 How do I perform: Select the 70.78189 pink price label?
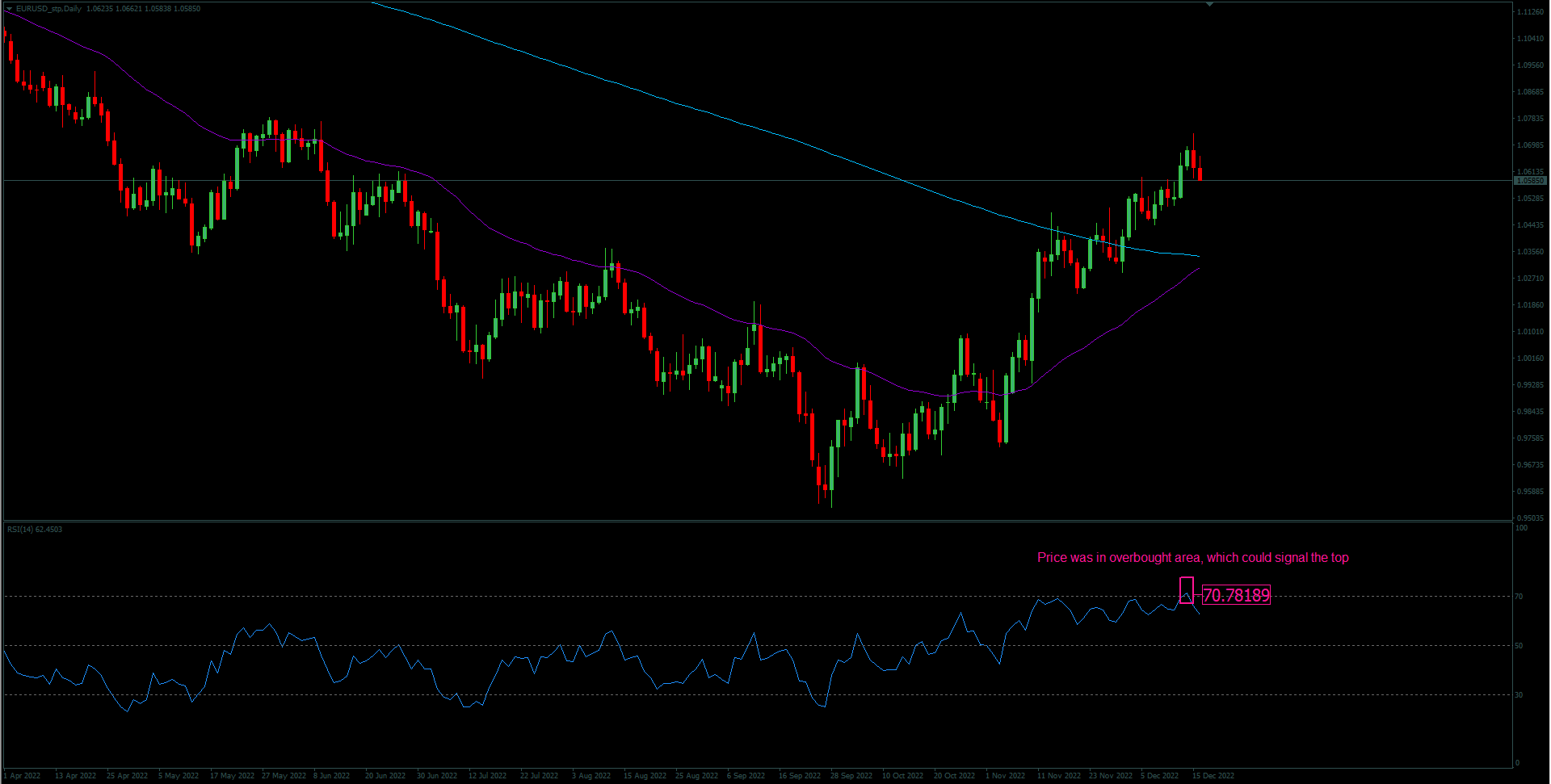click(1236, 596)
